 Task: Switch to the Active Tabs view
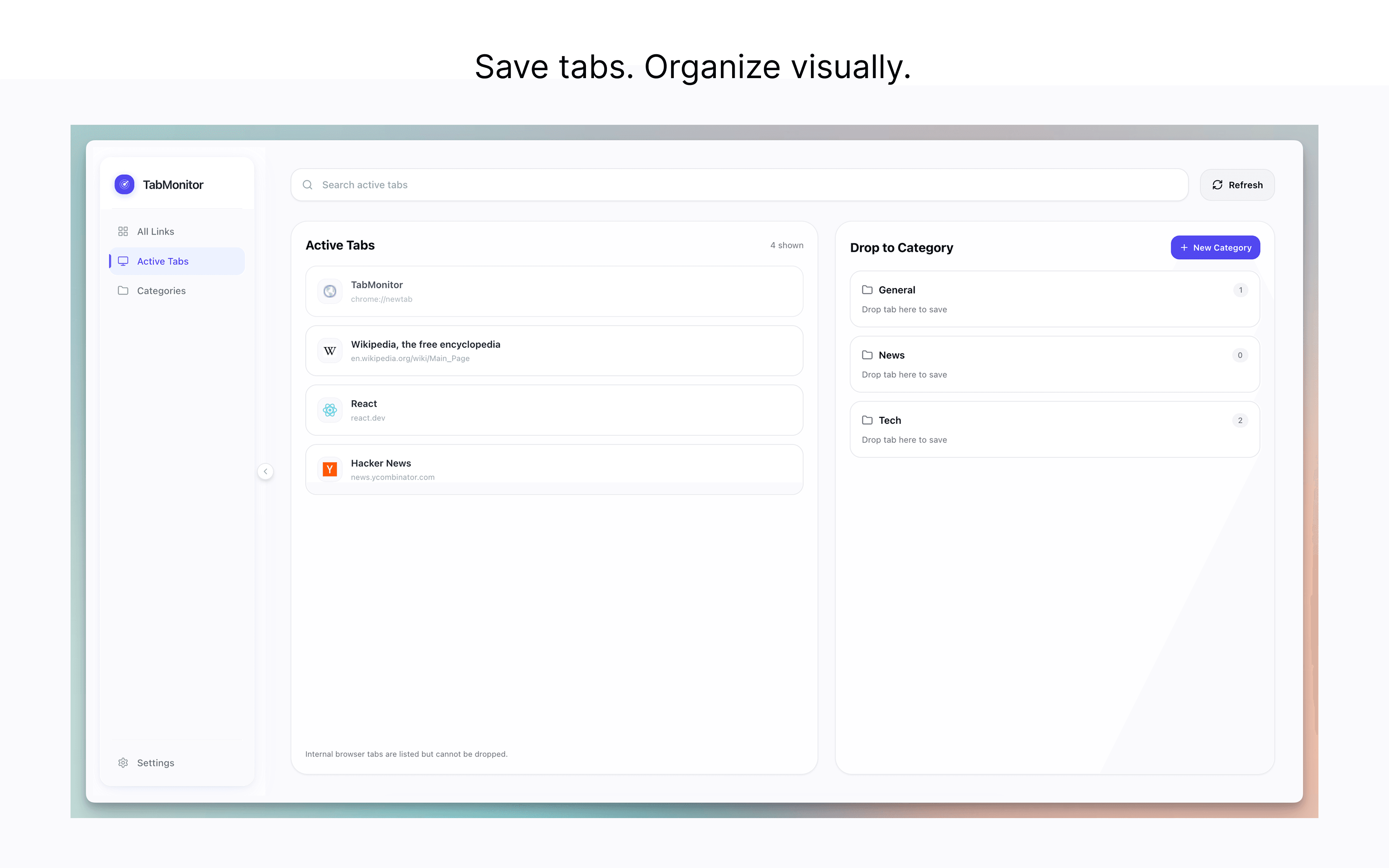(x=162, y=261)
